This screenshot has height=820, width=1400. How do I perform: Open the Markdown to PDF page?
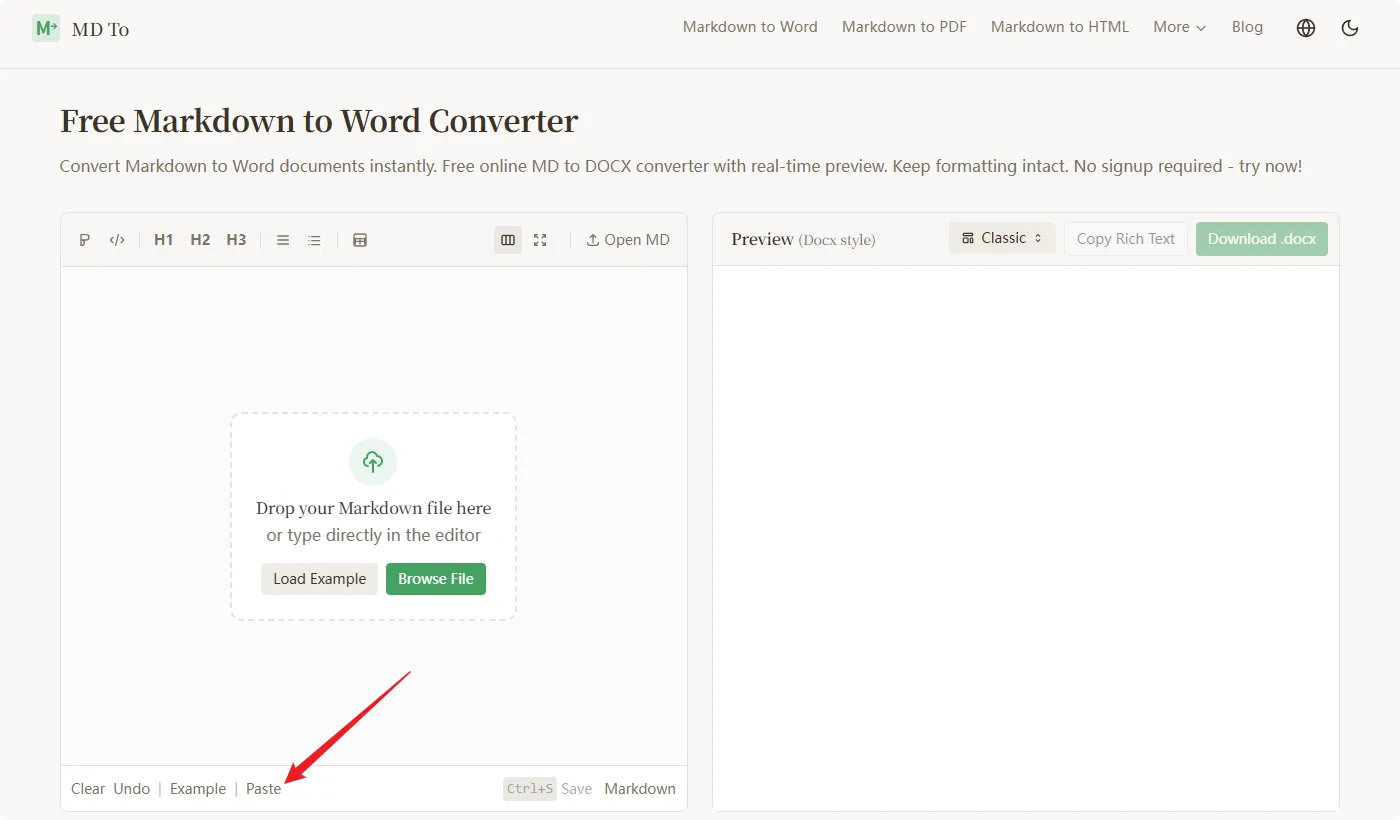pyautogui.click(x=903, y=27)
